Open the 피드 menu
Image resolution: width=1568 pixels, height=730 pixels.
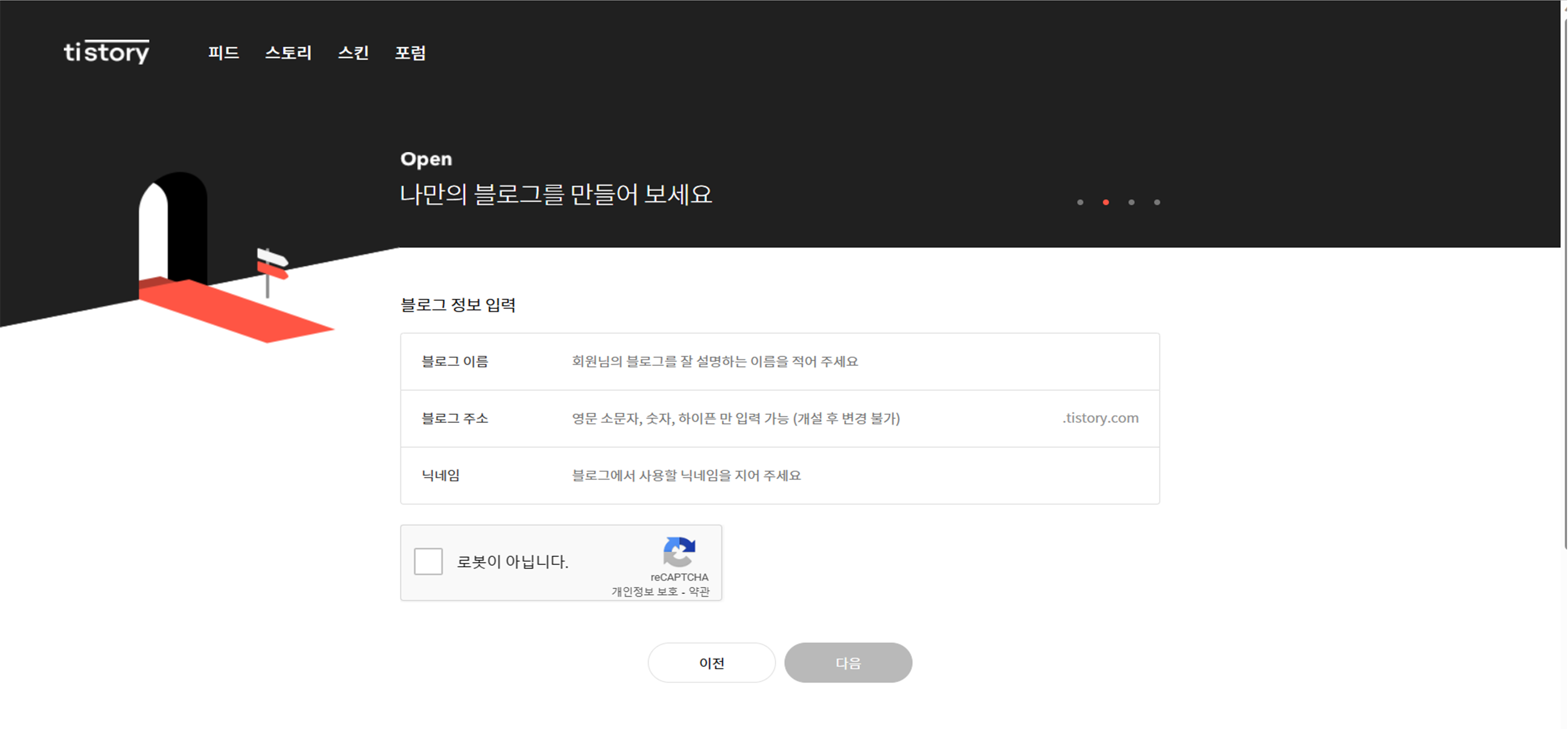[x=223, y=53]
